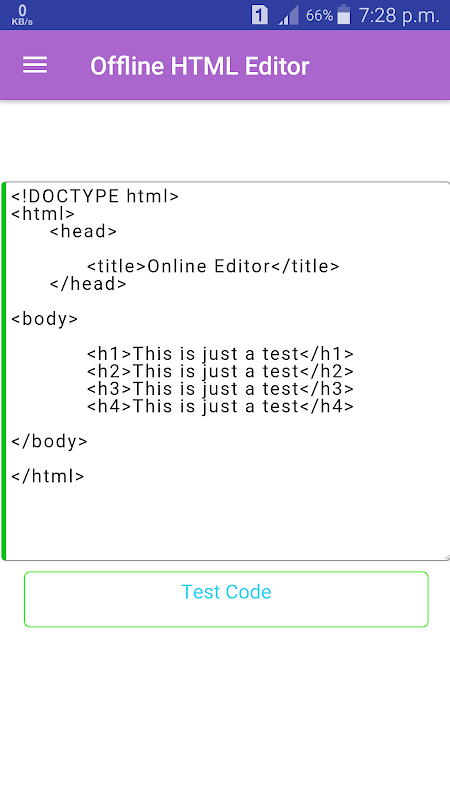The image size is (450, 800).
Task: Place cursor on the closing body tag
Action: 49,442
